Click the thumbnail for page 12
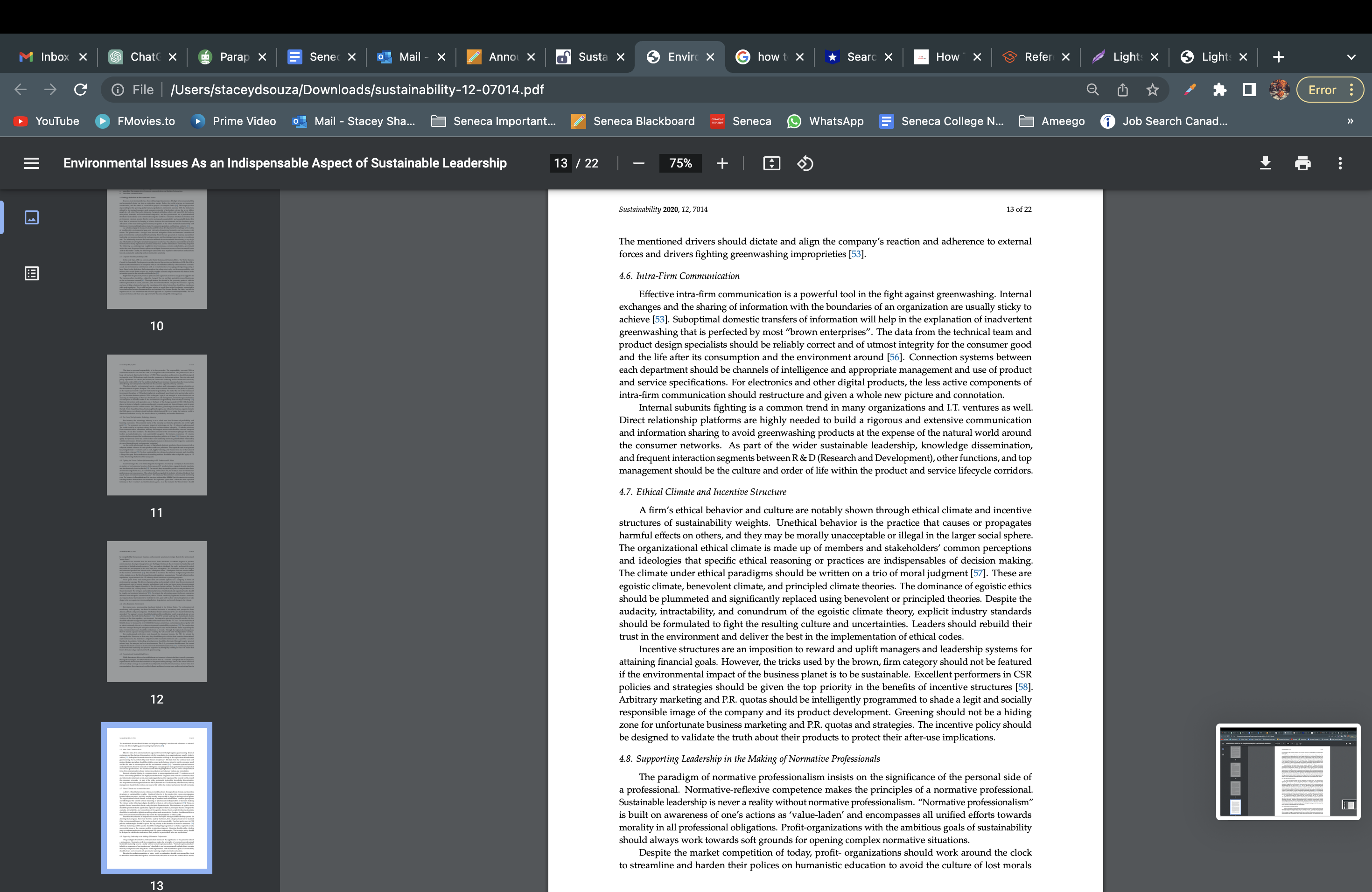This screenshot has height=892, width=1372. (156, 611)
